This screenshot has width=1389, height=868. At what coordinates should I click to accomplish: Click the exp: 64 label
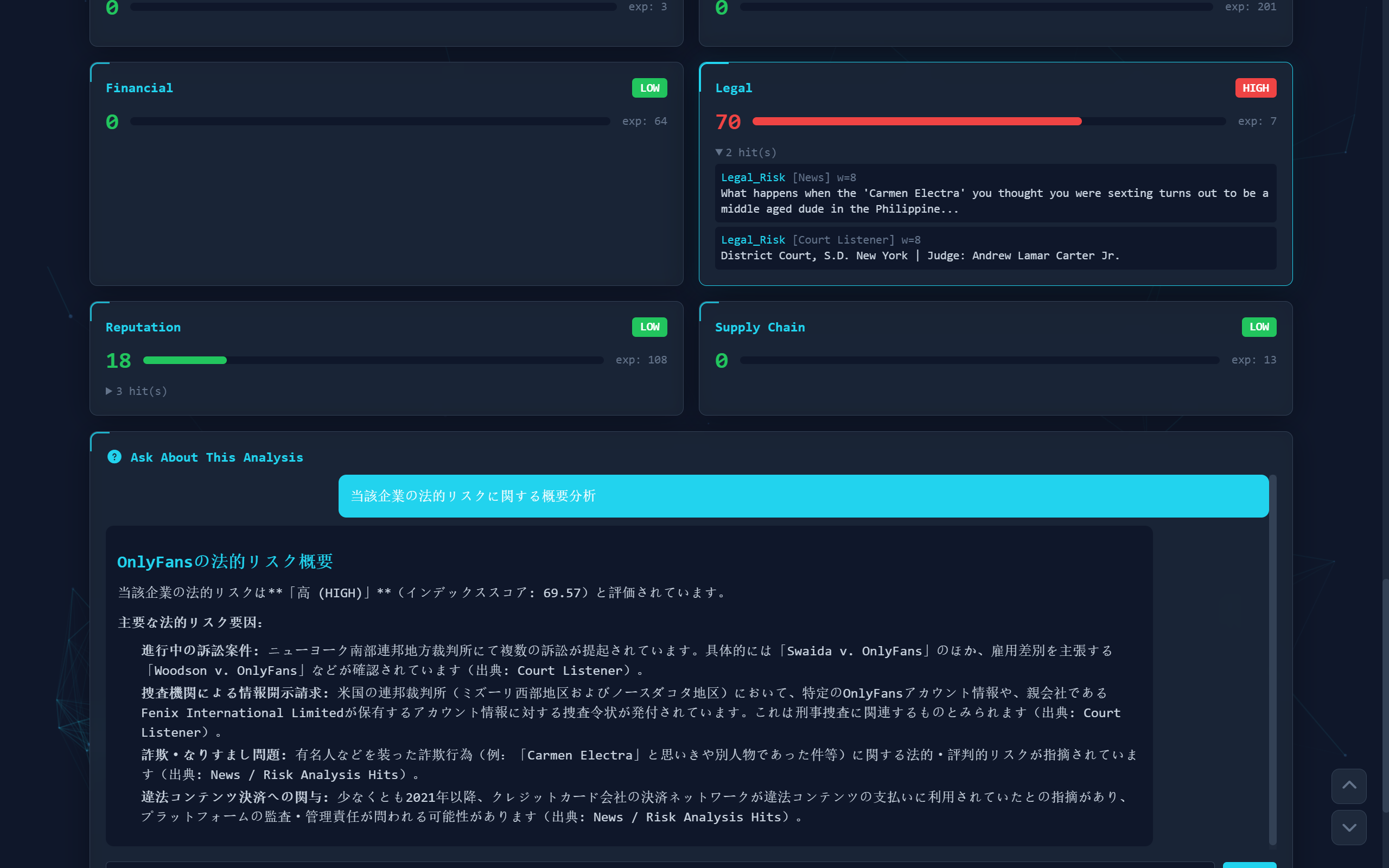[x=645, y=121]
